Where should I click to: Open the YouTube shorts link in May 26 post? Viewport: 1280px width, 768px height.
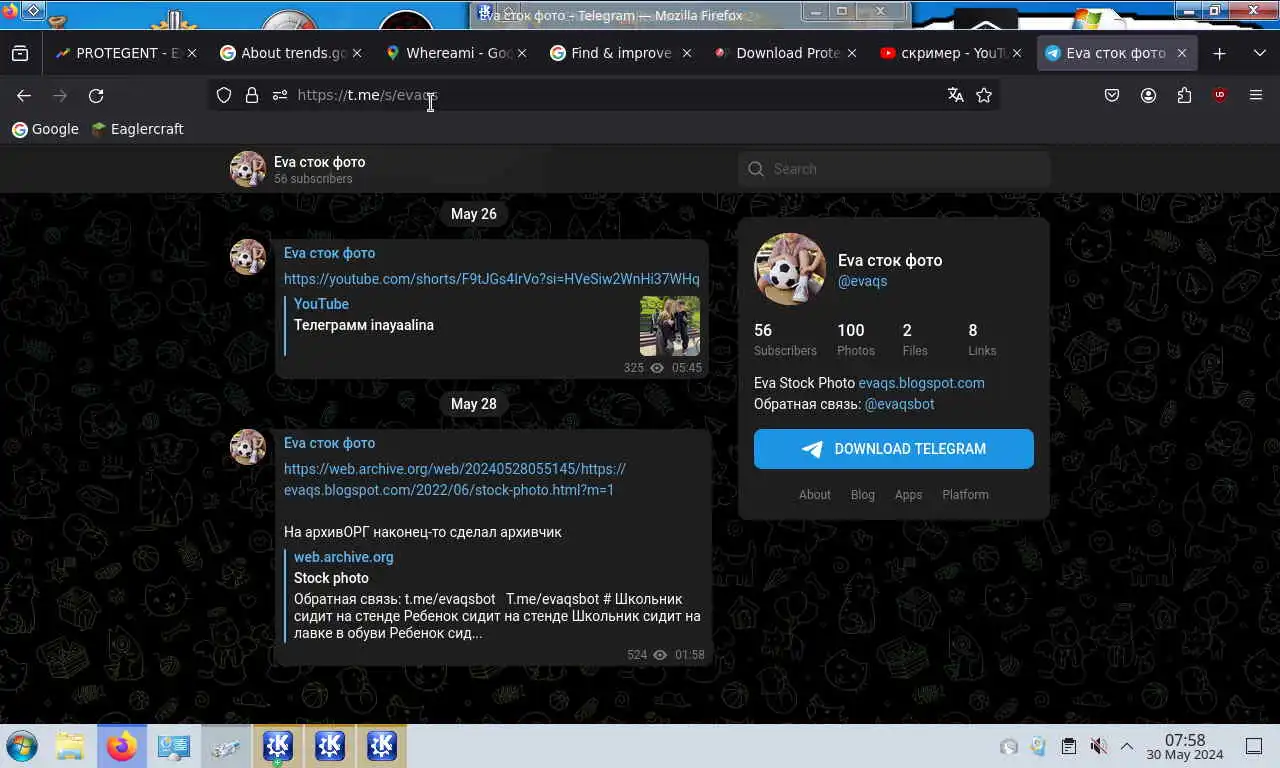(492, 279)
